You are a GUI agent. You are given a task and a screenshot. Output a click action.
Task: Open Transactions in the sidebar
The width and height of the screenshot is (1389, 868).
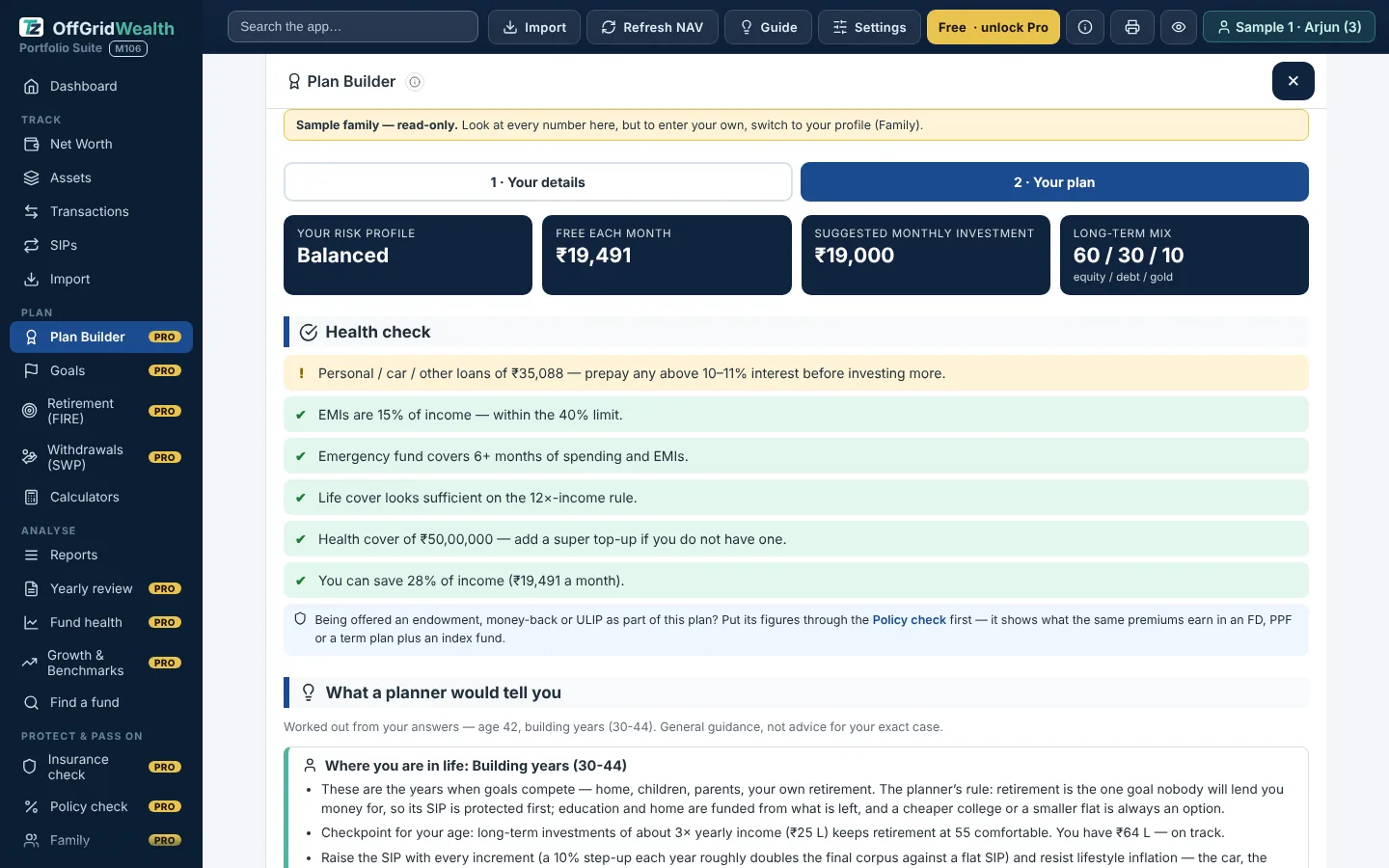101,211
